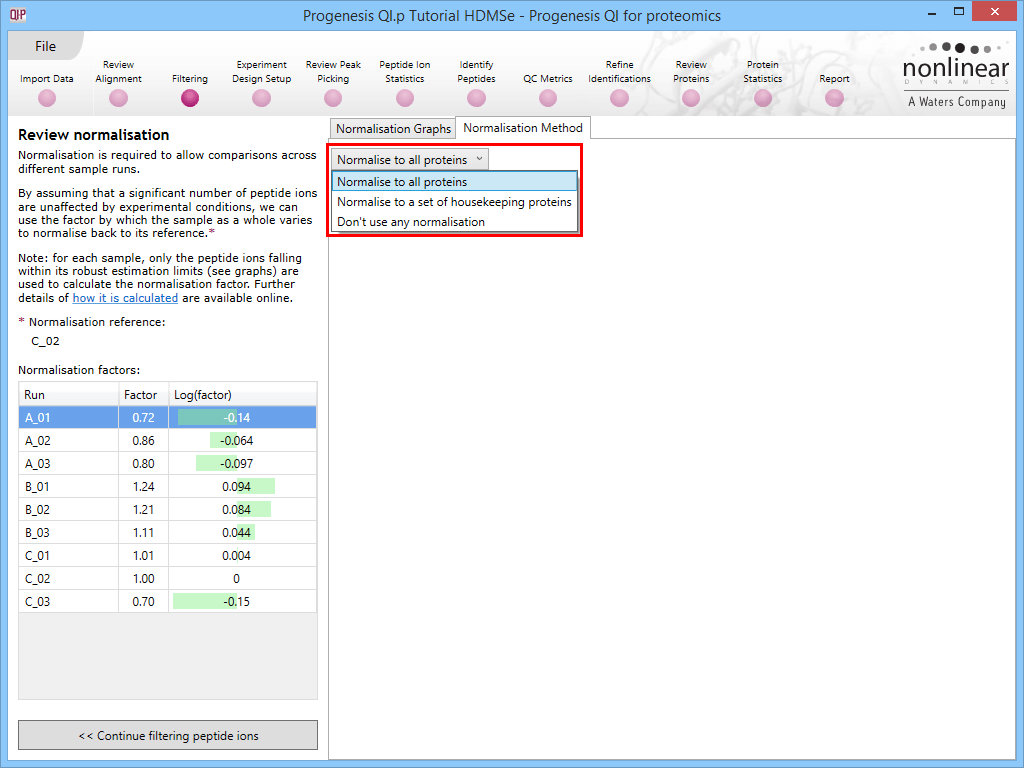Click factor value 1.24
The image size is (1024, 768).
(144, 487)
